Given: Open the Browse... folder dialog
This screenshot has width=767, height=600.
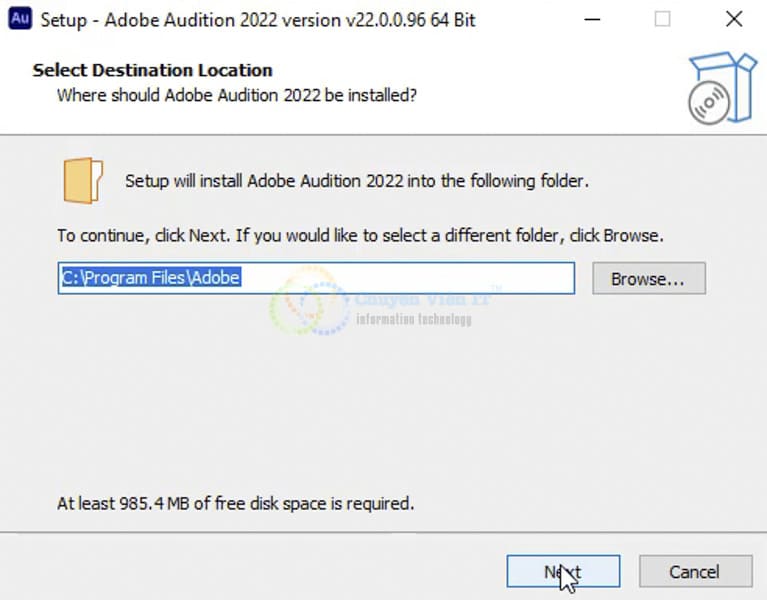Looking at the screenshot, I should point(648,279).
